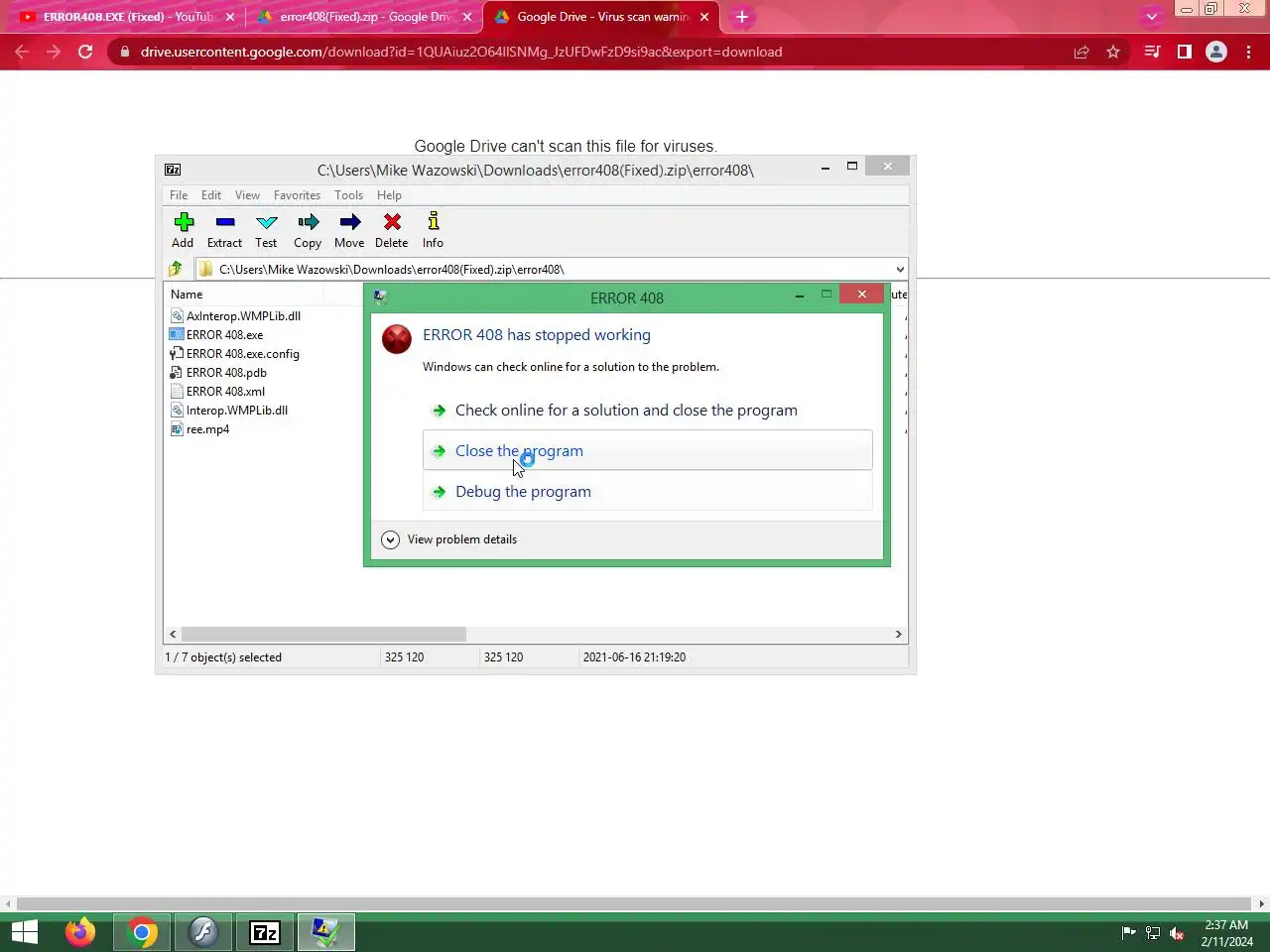The width and height of the screenshot is (1270, 952).
Task: Select ERROR 408.pdb file
Action: click(x=218, y=373)
